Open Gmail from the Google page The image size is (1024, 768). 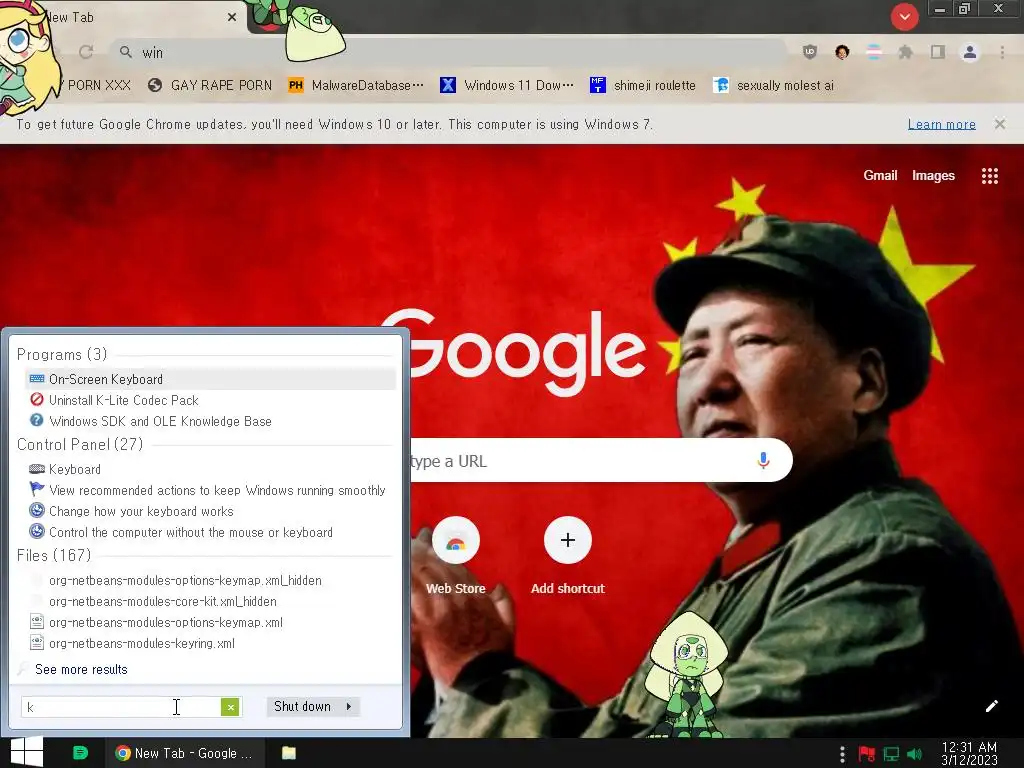(880, 175)
